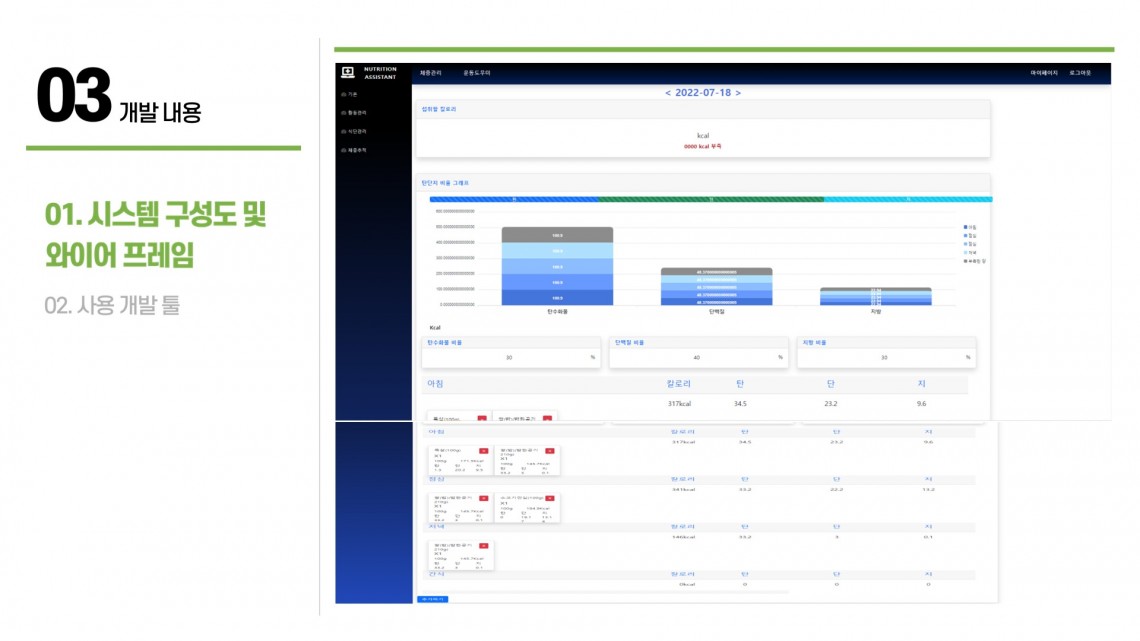Open the 운동도우미 top menu
Screen dimensions: 1140x641
click(x=477, y=73)
